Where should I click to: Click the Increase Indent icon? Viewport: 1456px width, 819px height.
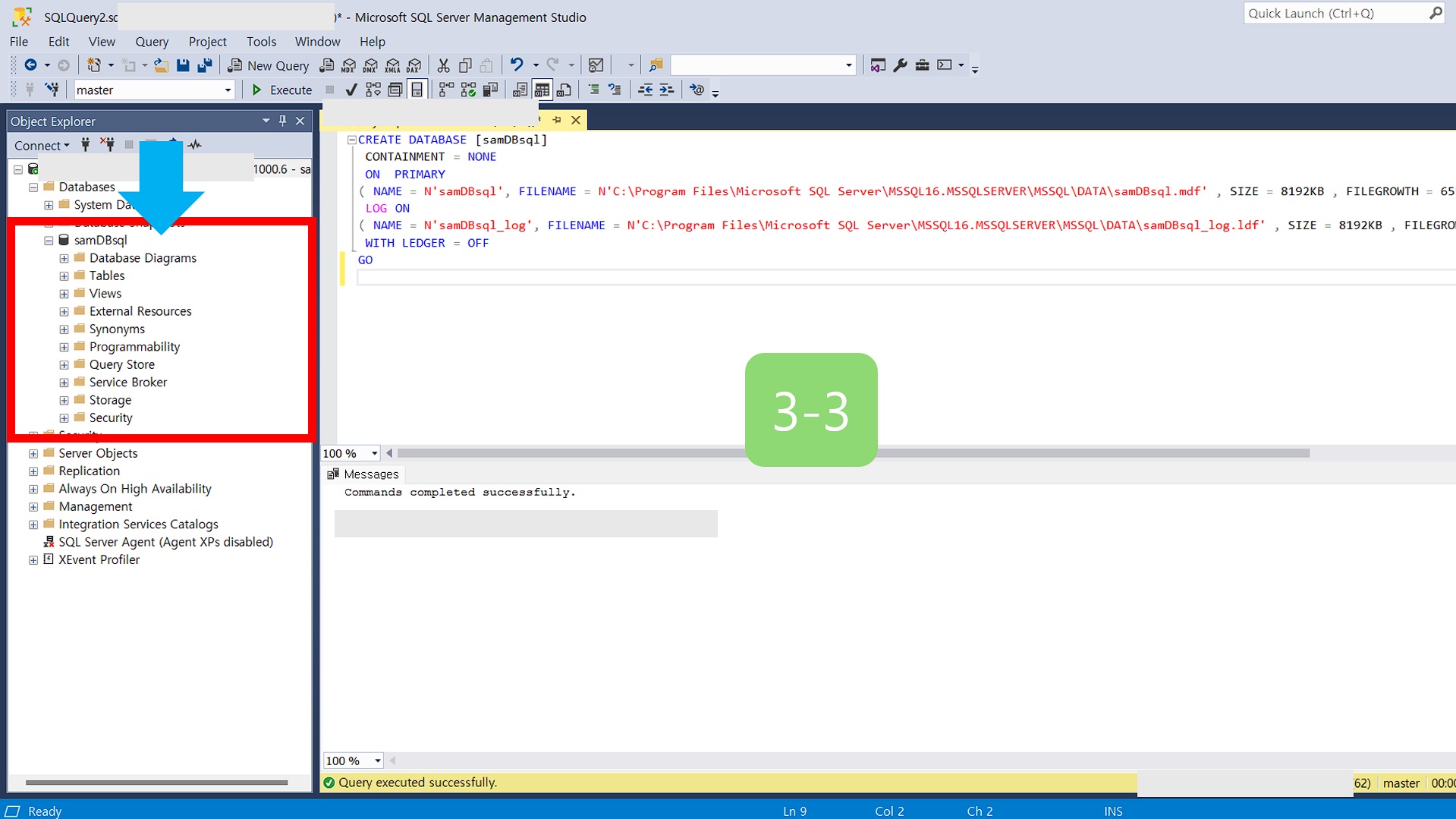click(x=667, y=90)
